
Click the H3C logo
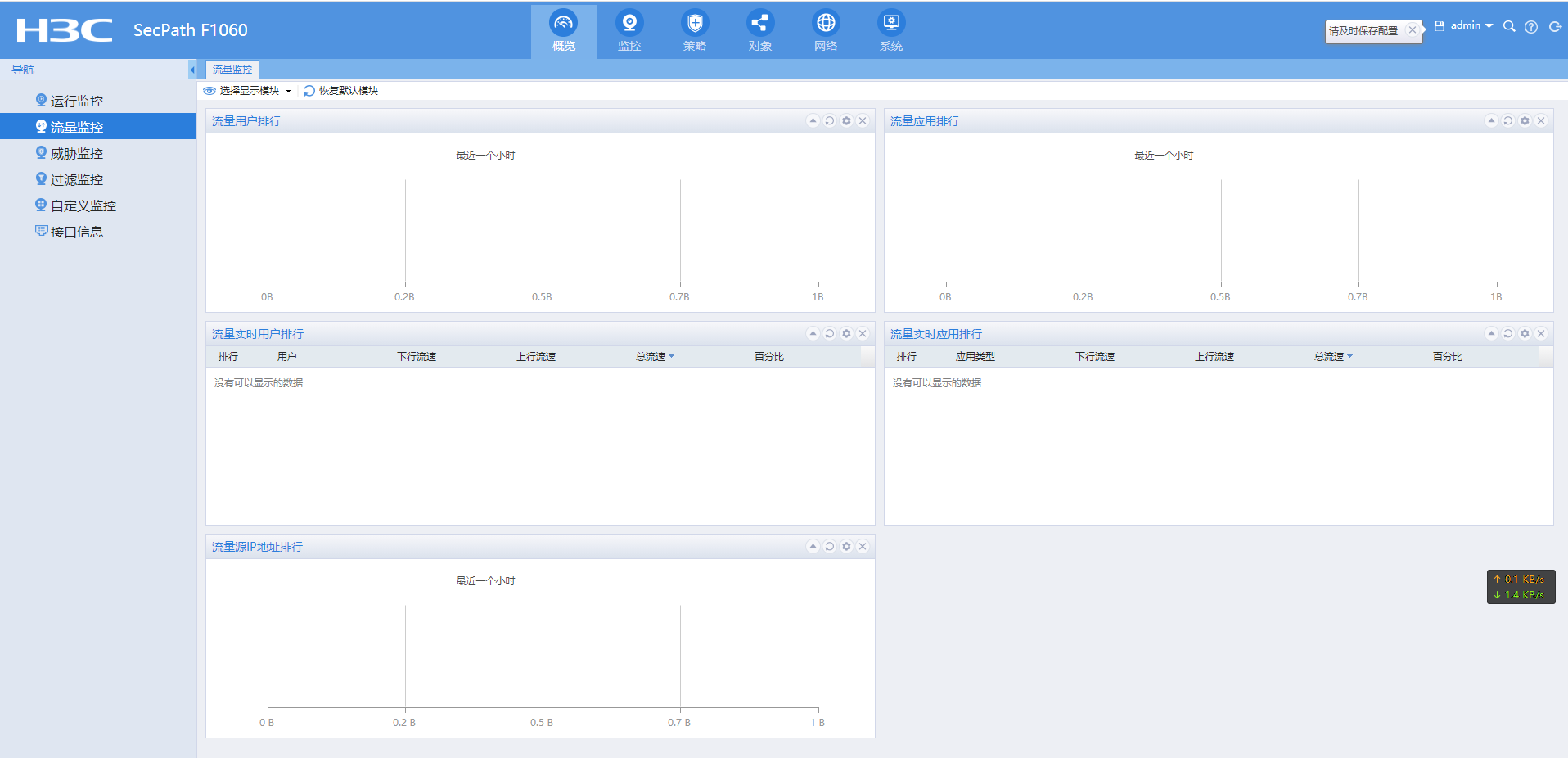65,30
